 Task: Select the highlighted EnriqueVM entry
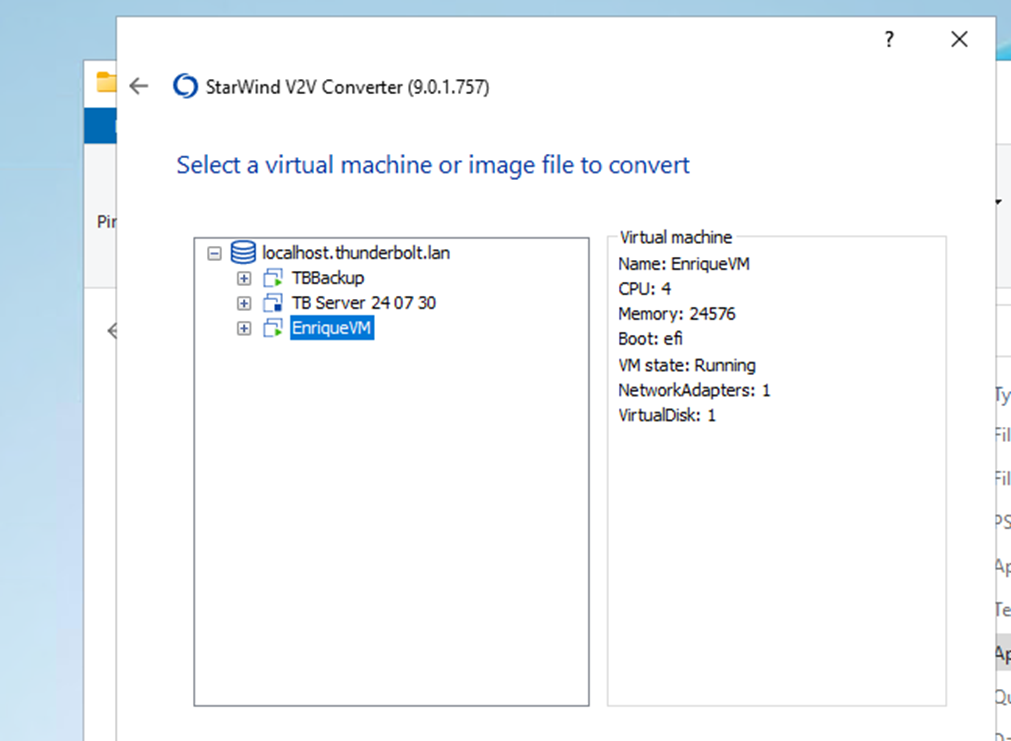coord(331,329)
